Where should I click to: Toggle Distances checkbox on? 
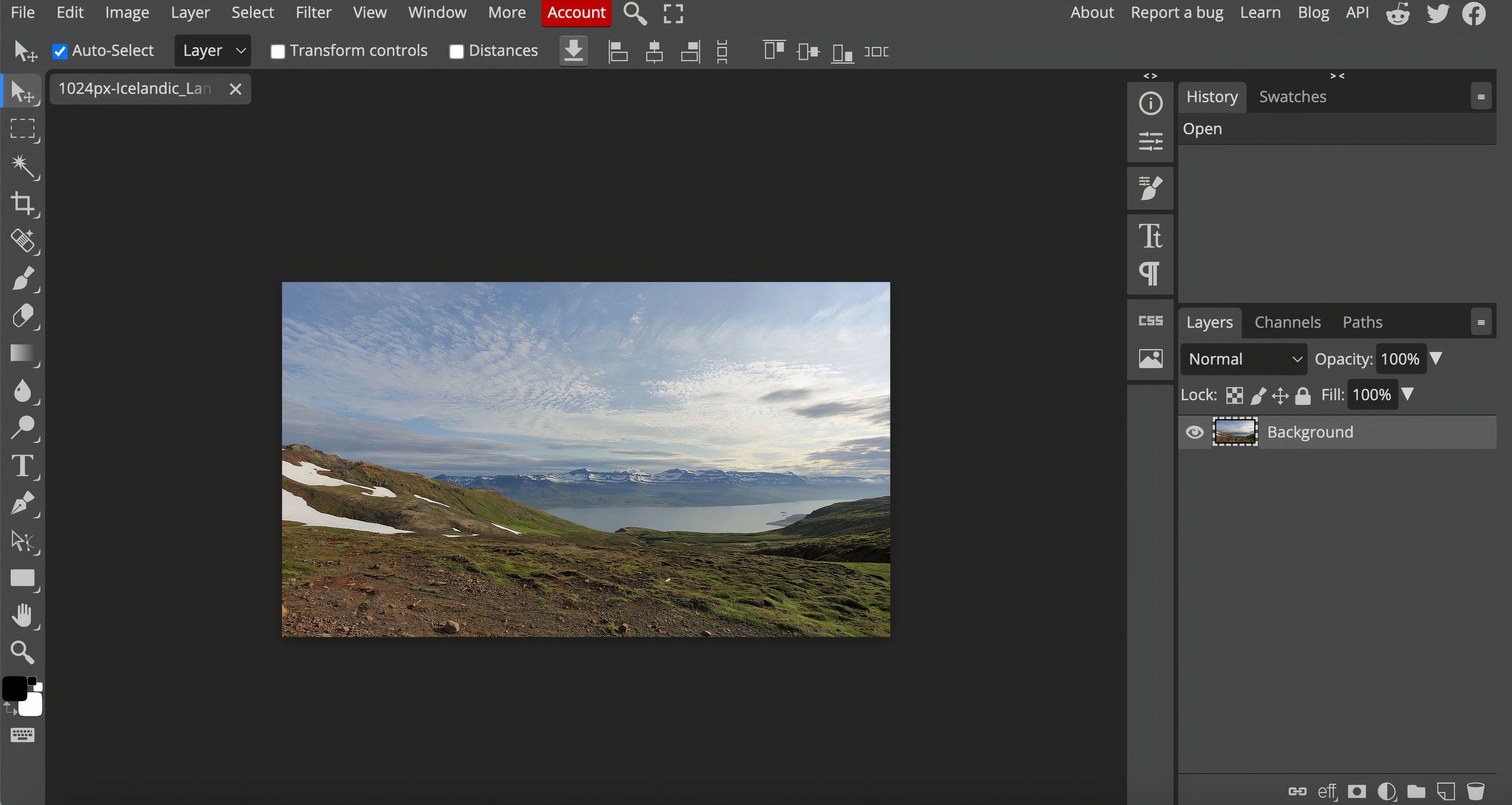click(x=456, y=51)
